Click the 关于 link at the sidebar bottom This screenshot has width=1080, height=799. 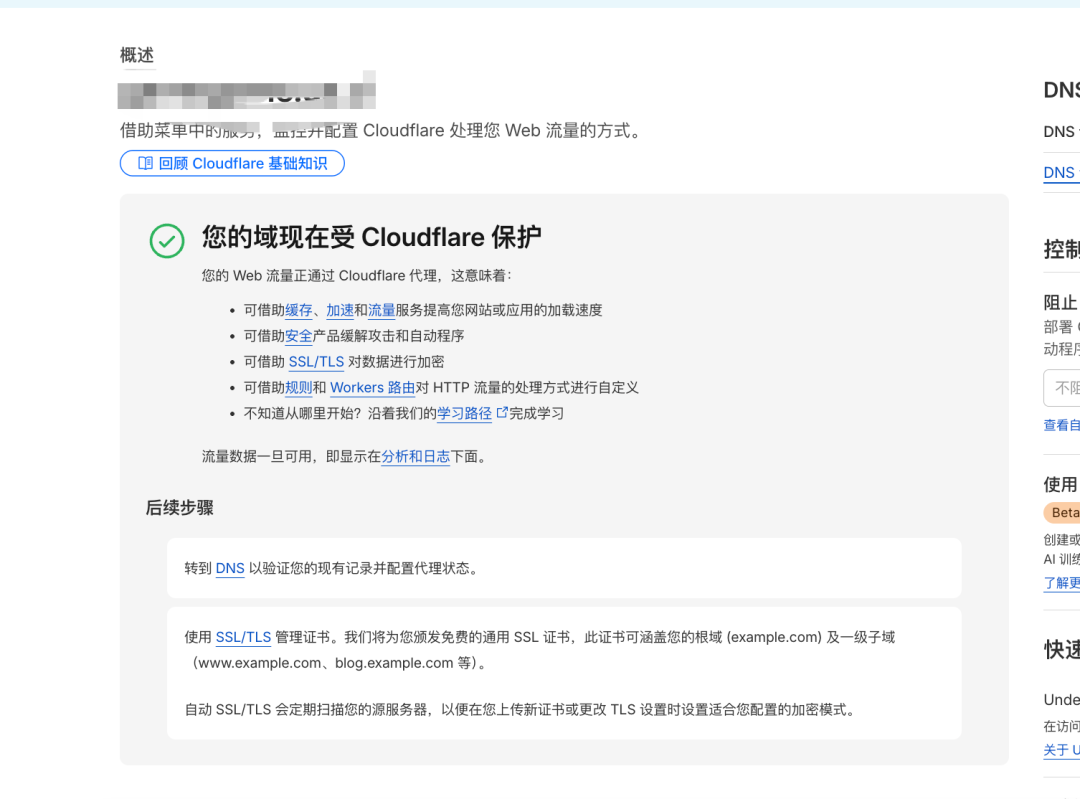(x=1061, y=750)
